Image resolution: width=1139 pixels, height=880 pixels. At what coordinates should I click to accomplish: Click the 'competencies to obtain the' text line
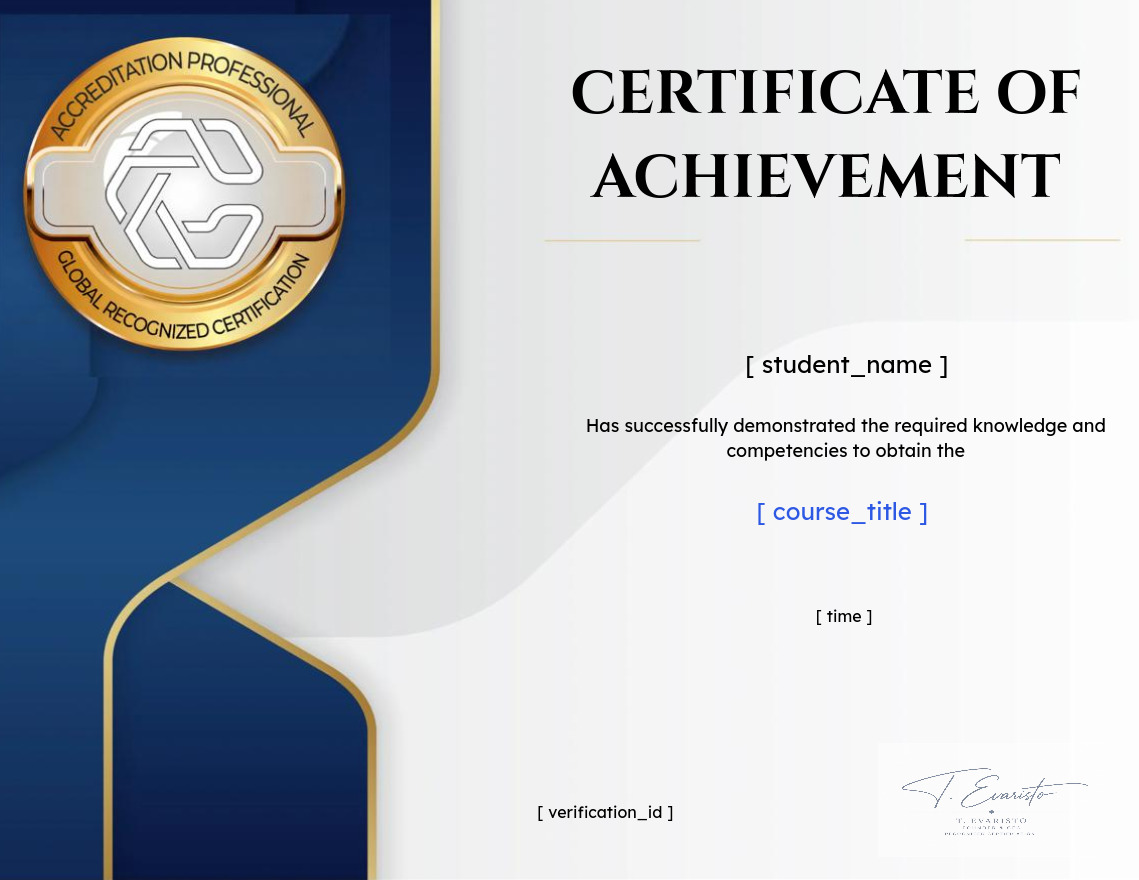pos(846,451)
